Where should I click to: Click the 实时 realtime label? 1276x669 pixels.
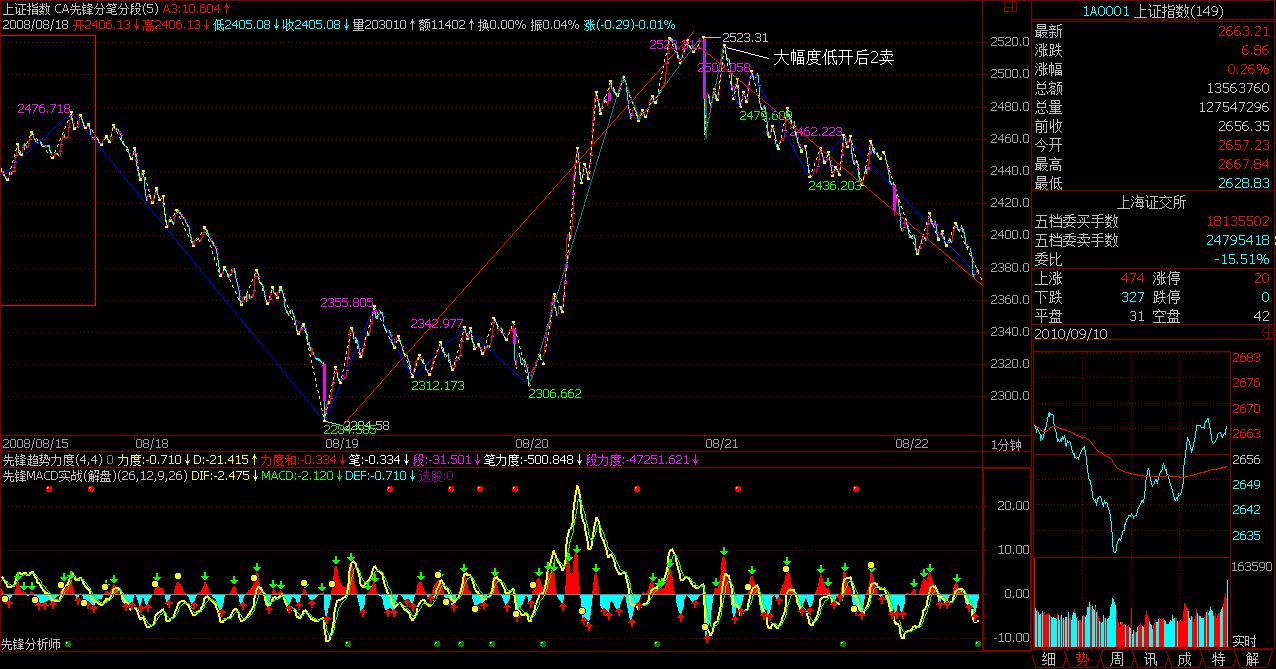1243,640
